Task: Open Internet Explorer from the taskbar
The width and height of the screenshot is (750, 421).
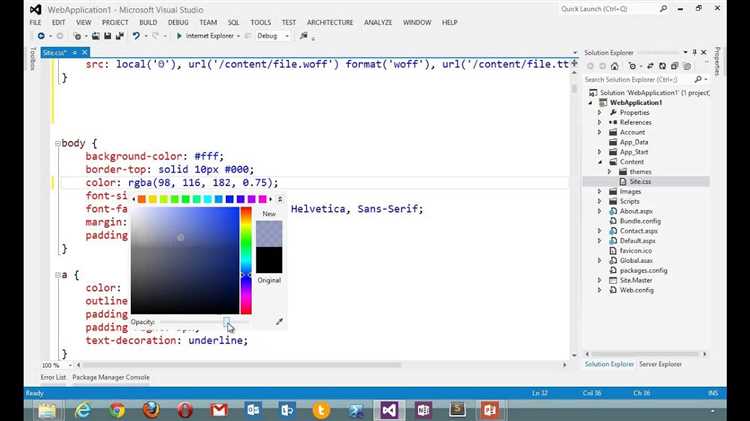Action: (x=83, y=410)
